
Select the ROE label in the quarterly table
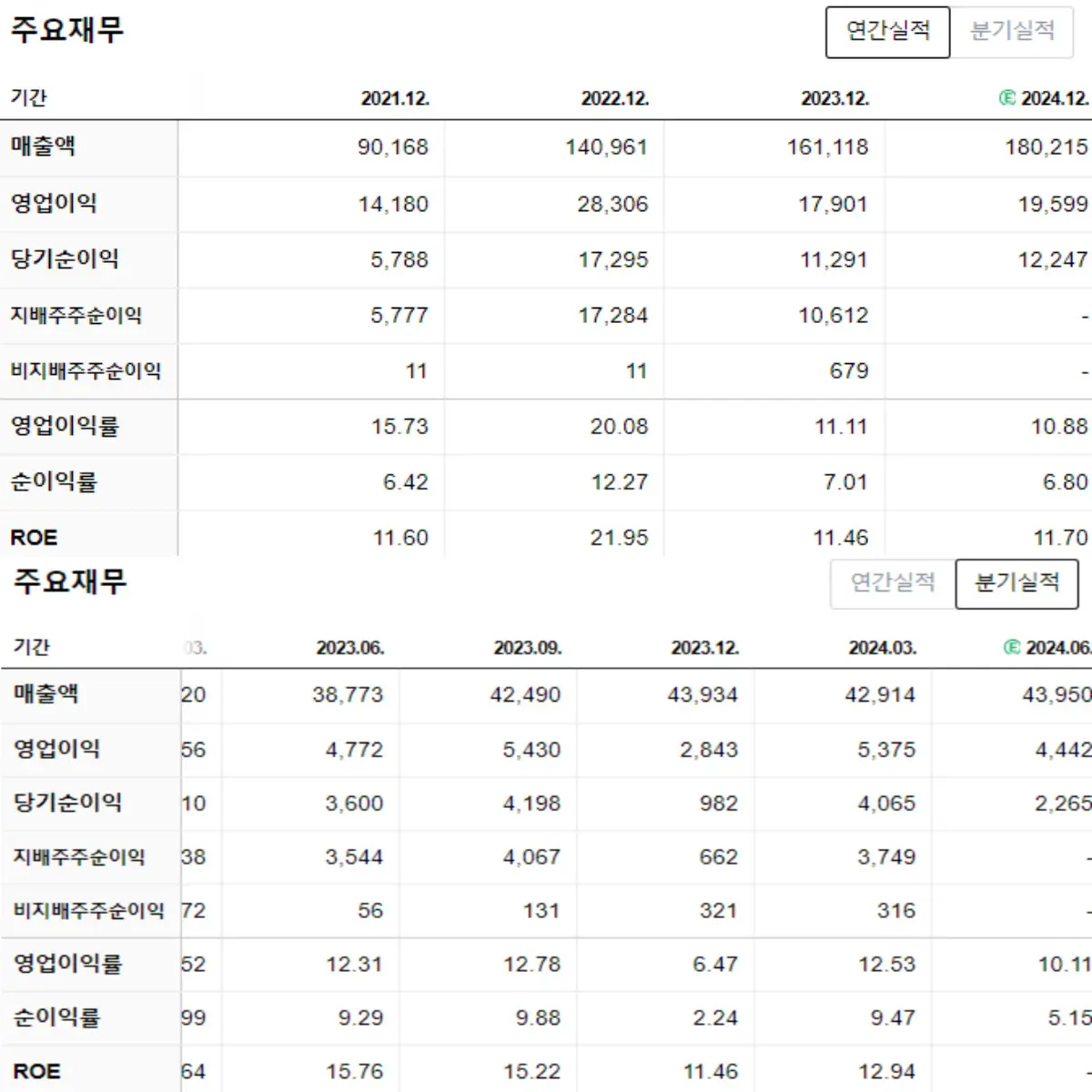coord(36,1072)
